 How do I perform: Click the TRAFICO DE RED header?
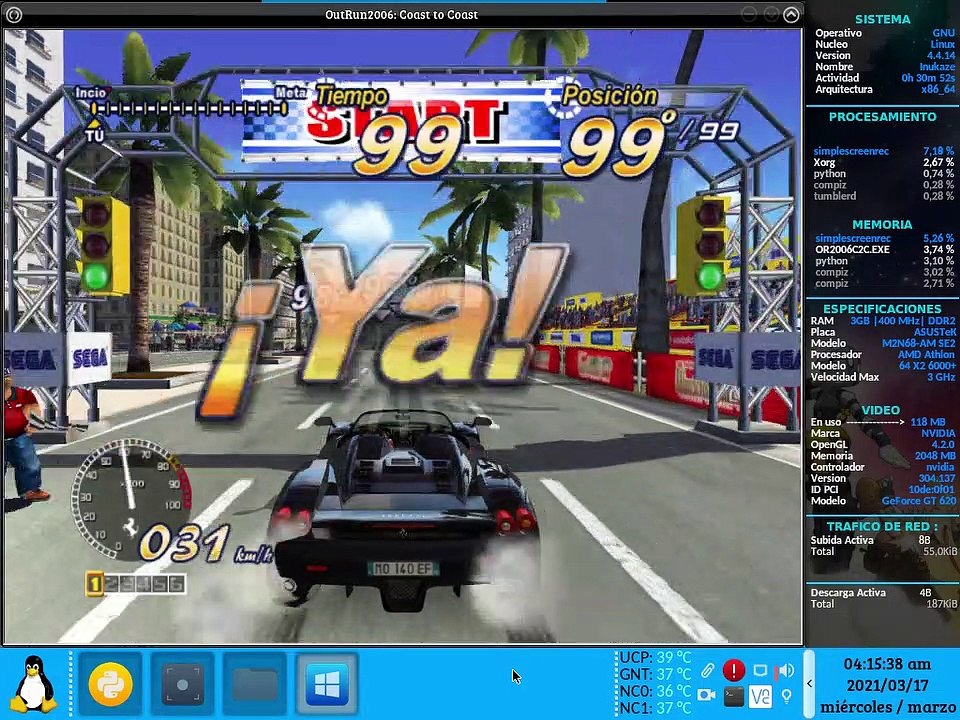point(882,526)
